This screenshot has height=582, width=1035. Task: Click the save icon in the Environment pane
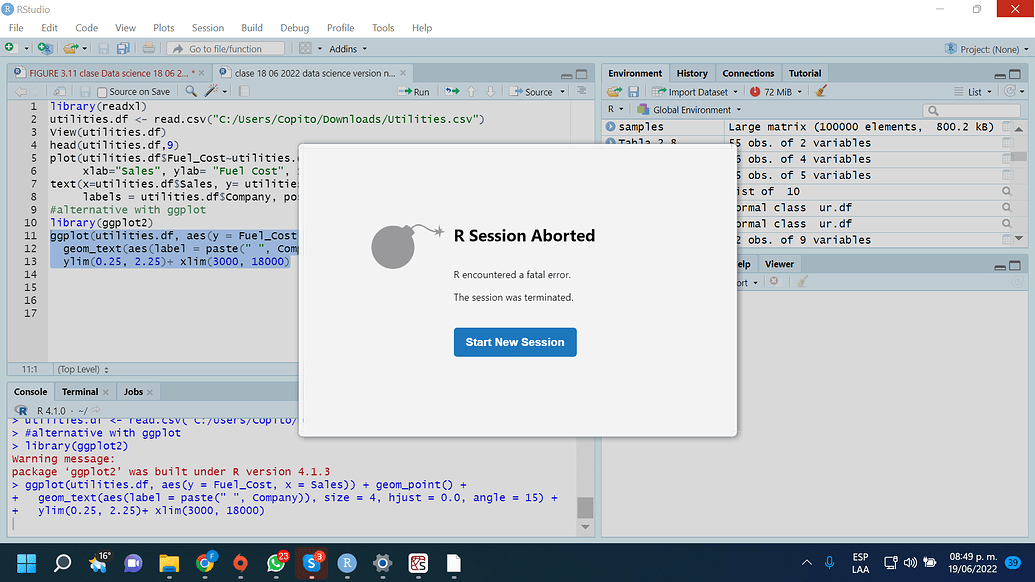(x=634, y=91)
